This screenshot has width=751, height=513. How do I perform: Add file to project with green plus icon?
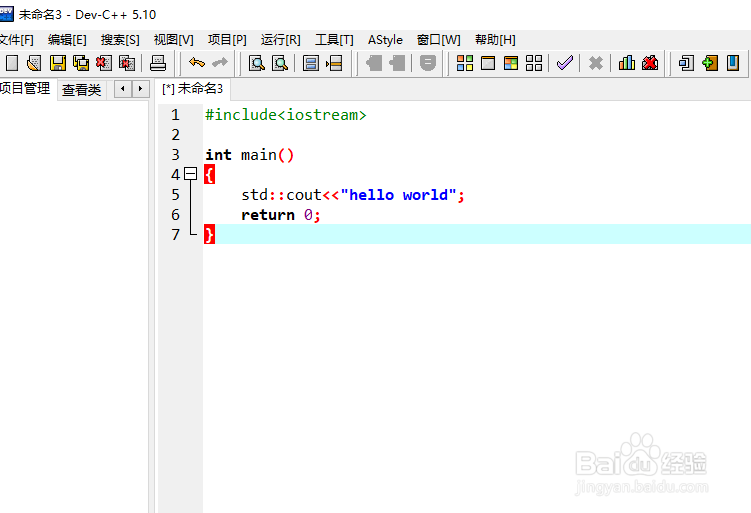point(710,63)
